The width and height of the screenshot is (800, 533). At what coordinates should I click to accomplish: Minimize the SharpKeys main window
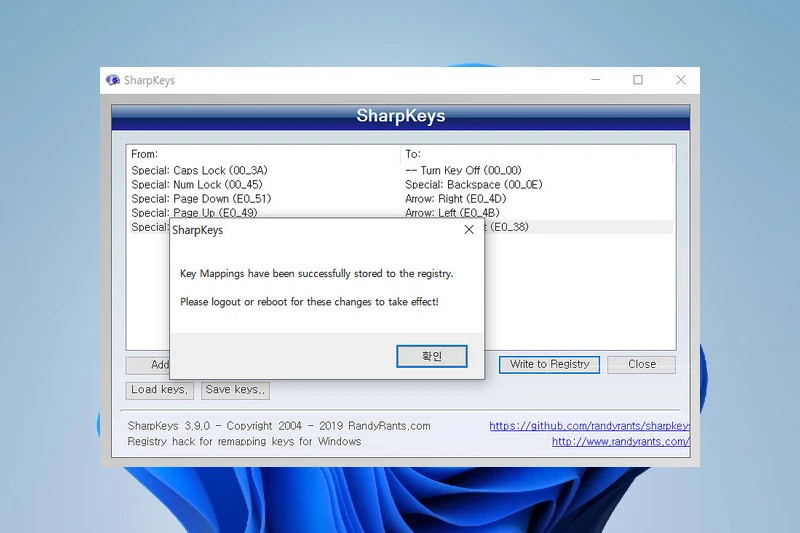(x=595, y=80)
